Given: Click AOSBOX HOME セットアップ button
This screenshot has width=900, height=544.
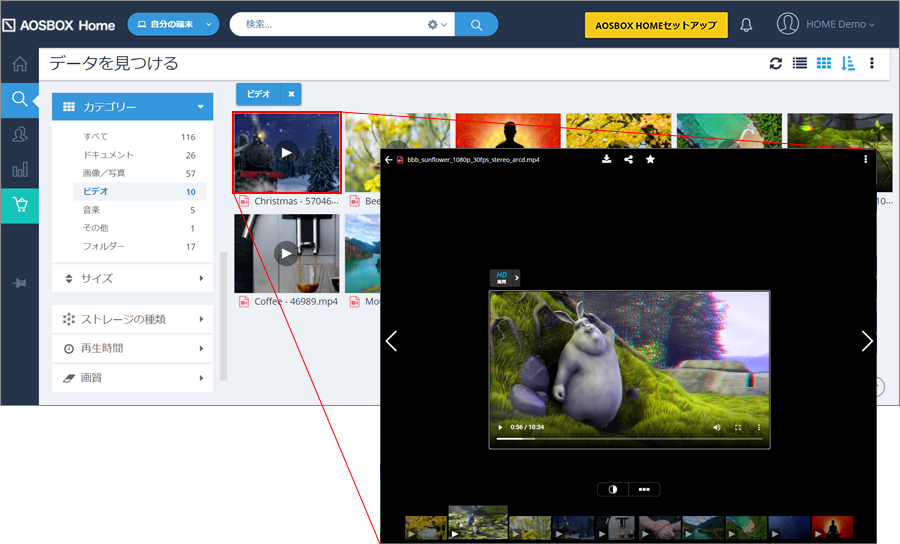Looking at the screenshot, I should [655, 25].
